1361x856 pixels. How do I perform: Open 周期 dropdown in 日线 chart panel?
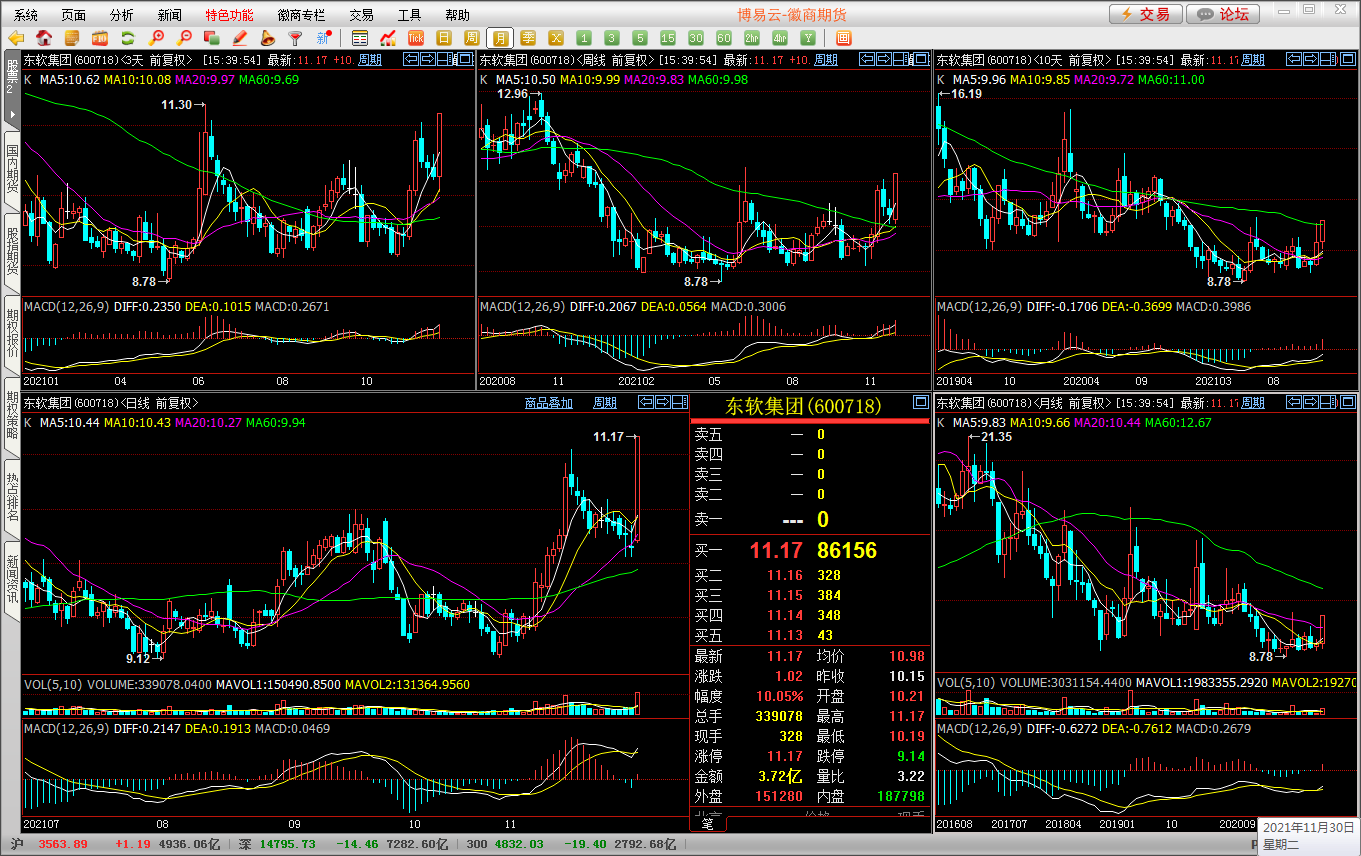coord(605,403)
